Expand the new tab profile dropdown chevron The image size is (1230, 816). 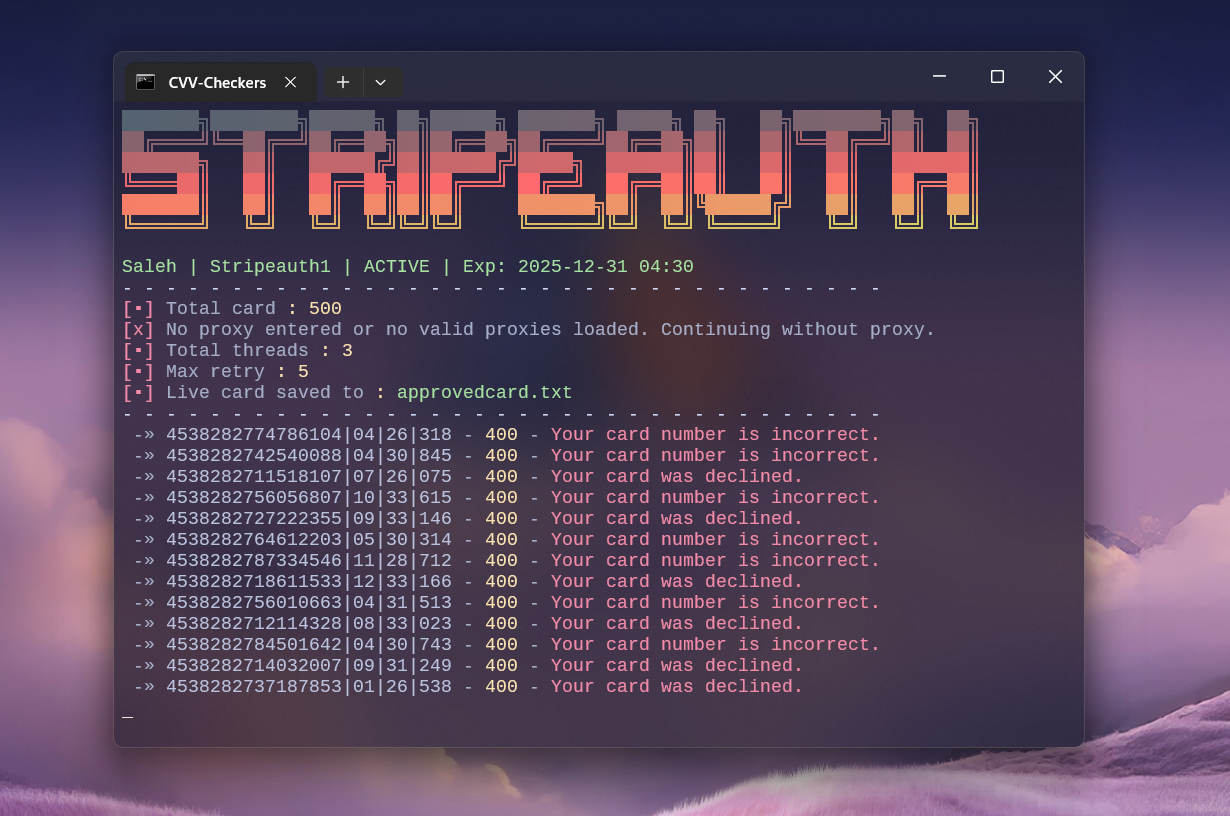[x=381, y=82]
